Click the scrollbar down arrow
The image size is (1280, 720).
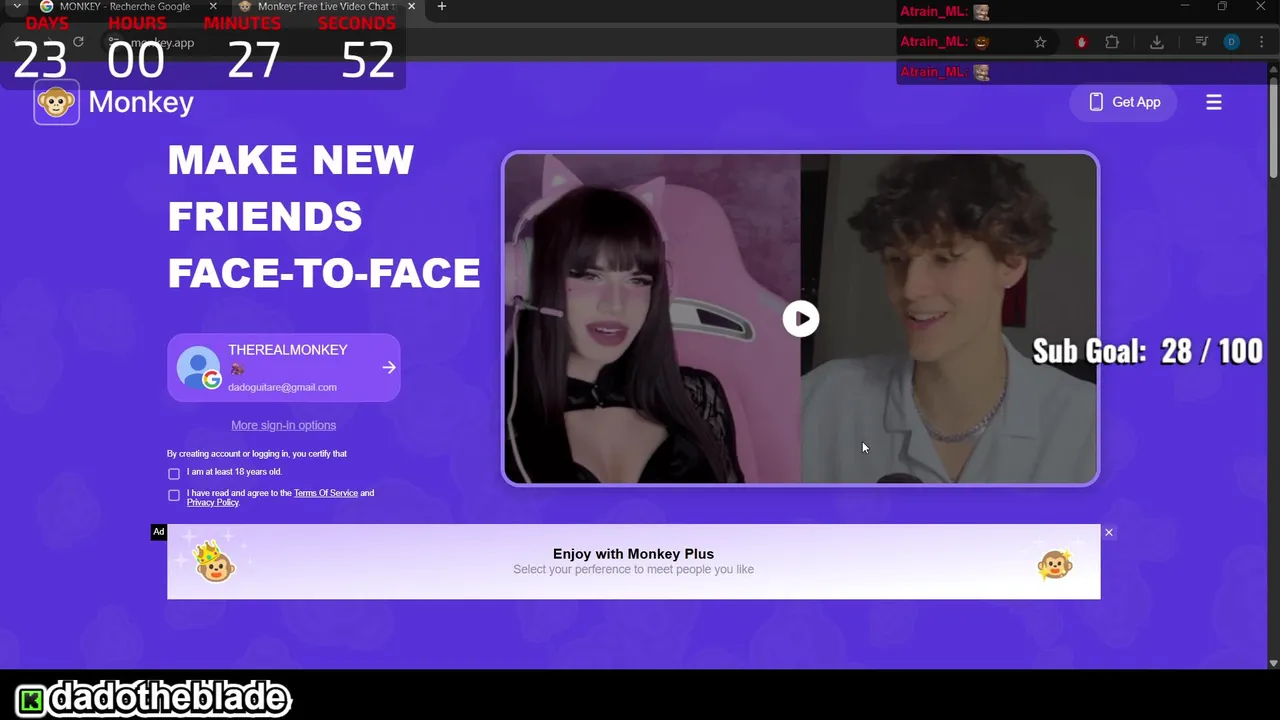[1273, 663]
